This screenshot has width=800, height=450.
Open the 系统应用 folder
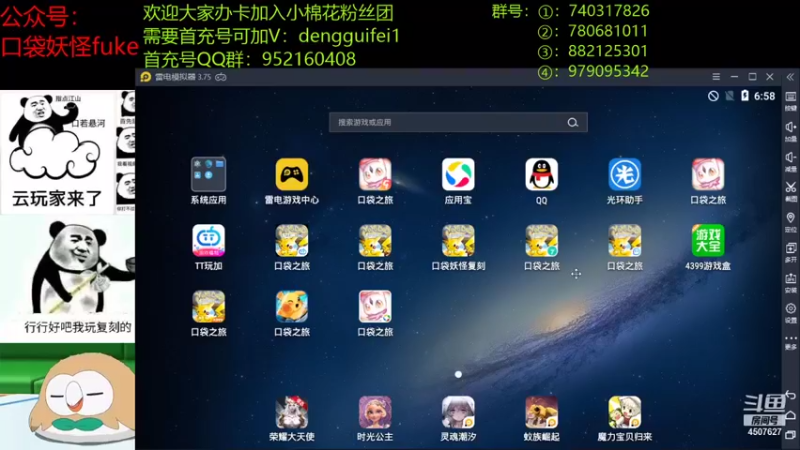[x=208, y=174]
